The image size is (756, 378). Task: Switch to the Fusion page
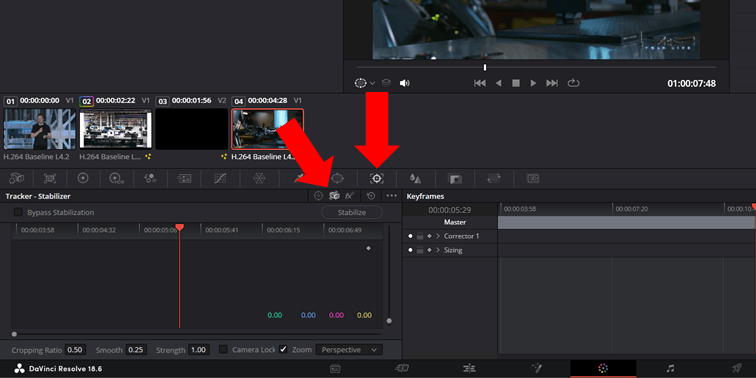pyautogui.click(x=536, y=369)
